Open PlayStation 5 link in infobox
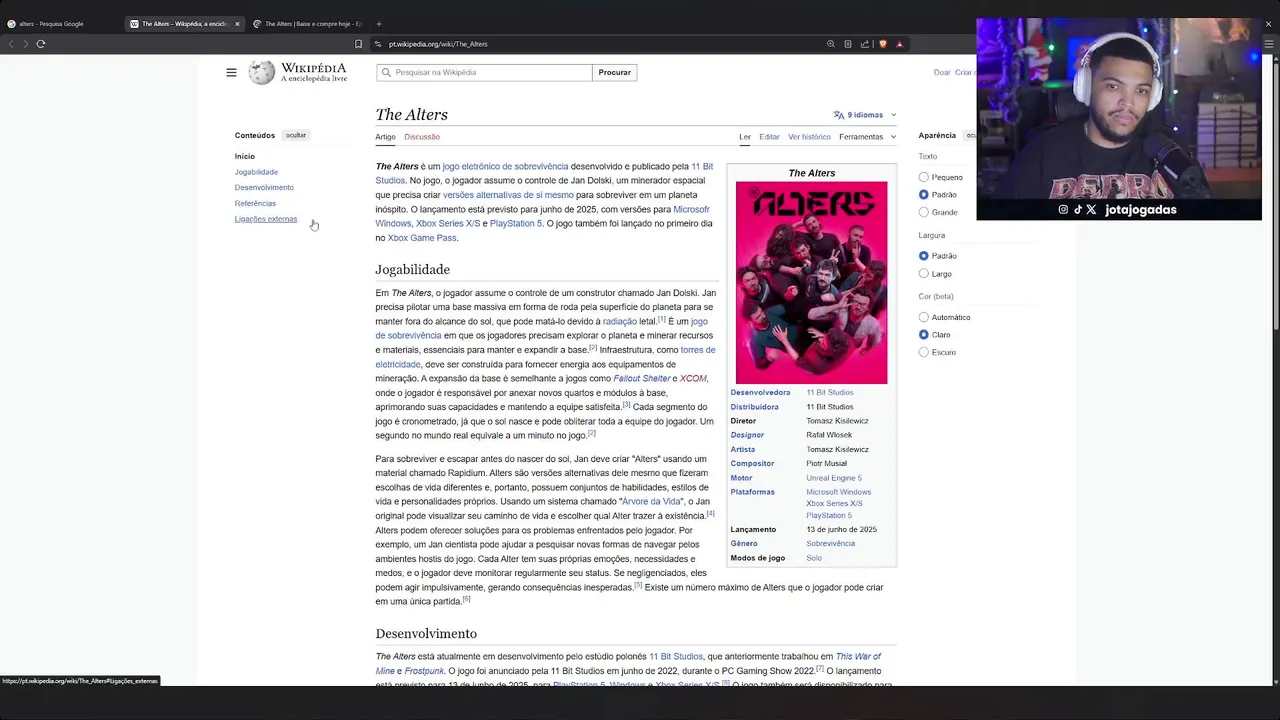Viewport: 1280px width, 720px height. tap(829, 516)
